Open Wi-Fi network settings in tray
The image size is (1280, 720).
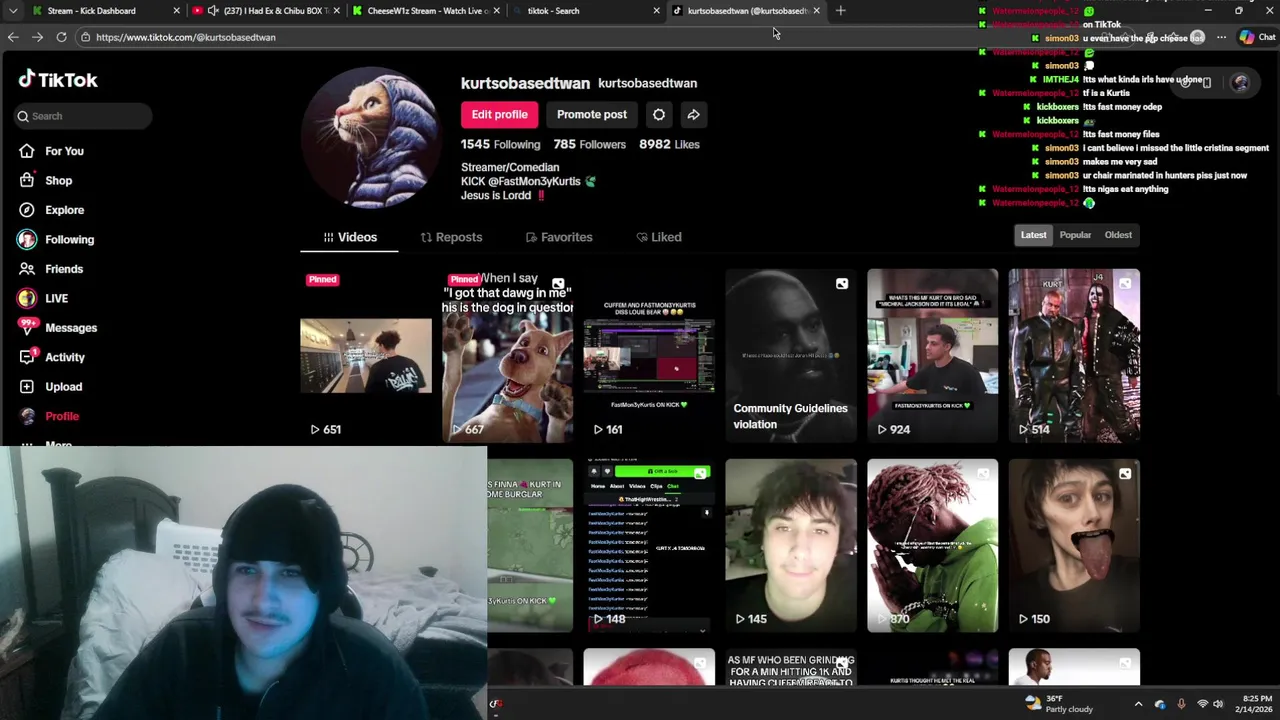point(1203,704)
